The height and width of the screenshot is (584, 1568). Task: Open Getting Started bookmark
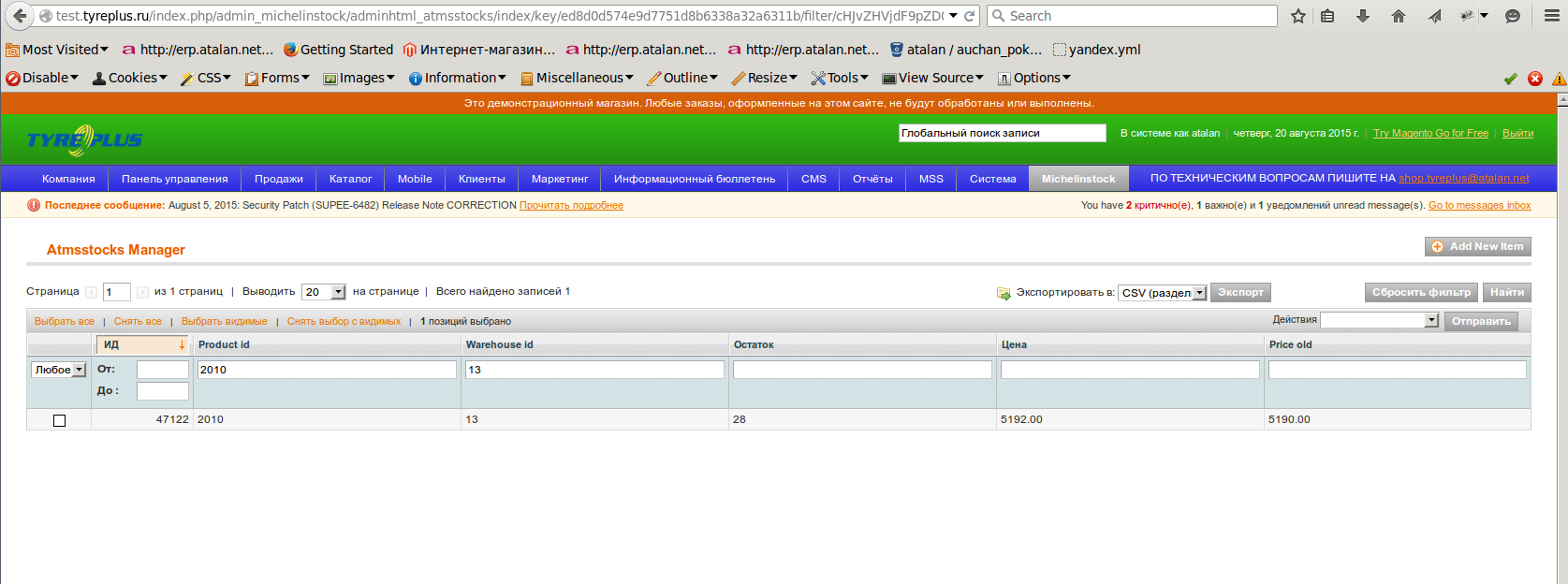338,50
